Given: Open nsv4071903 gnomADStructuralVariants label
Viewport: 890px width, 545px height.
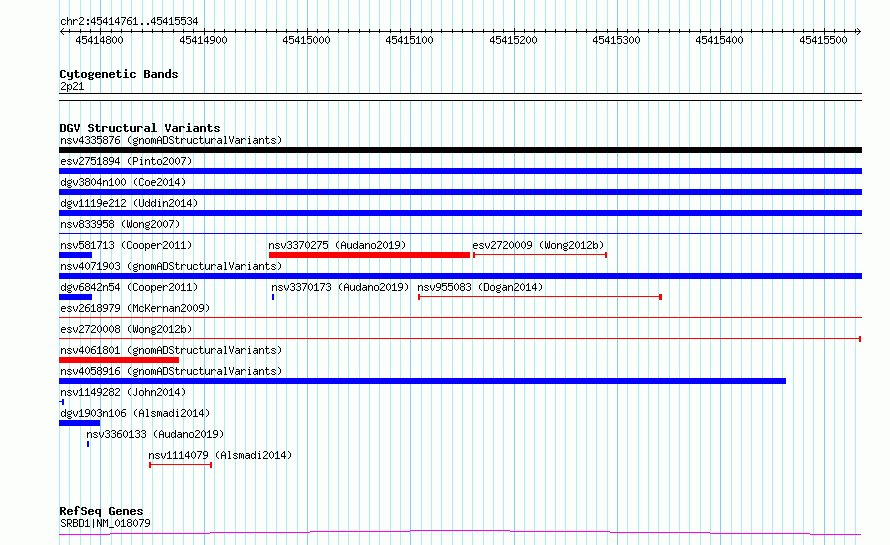Looking at the screenshot, I should coord(171,266).
